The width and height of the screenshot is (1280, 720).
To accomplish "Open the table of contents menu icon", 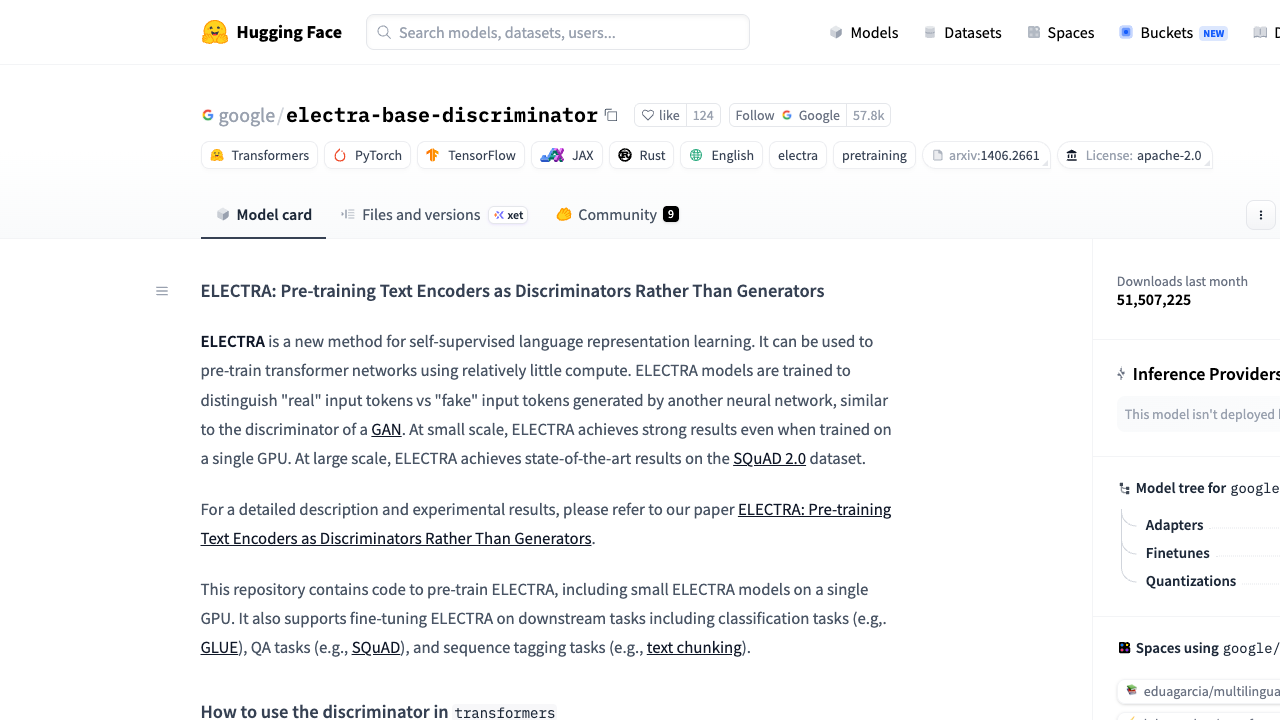I will 162,291.
